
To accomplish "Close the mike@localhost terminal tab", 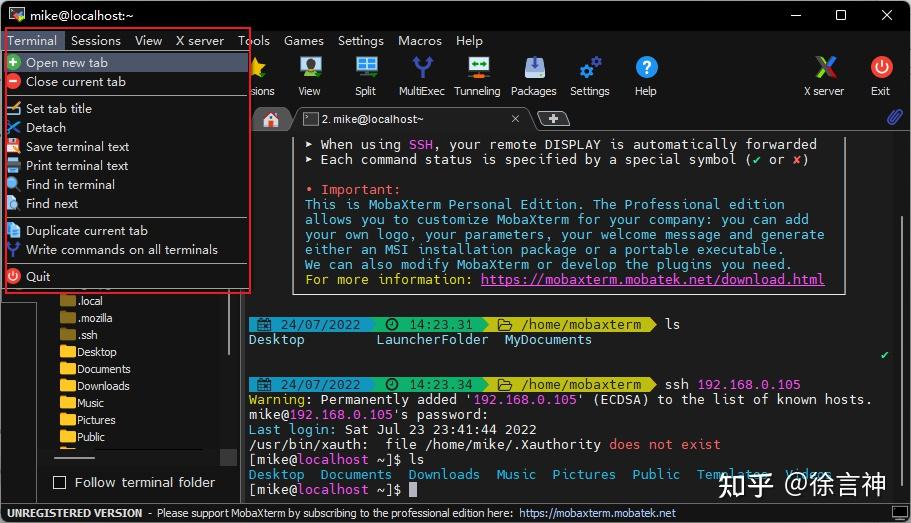I will point(516,118).
